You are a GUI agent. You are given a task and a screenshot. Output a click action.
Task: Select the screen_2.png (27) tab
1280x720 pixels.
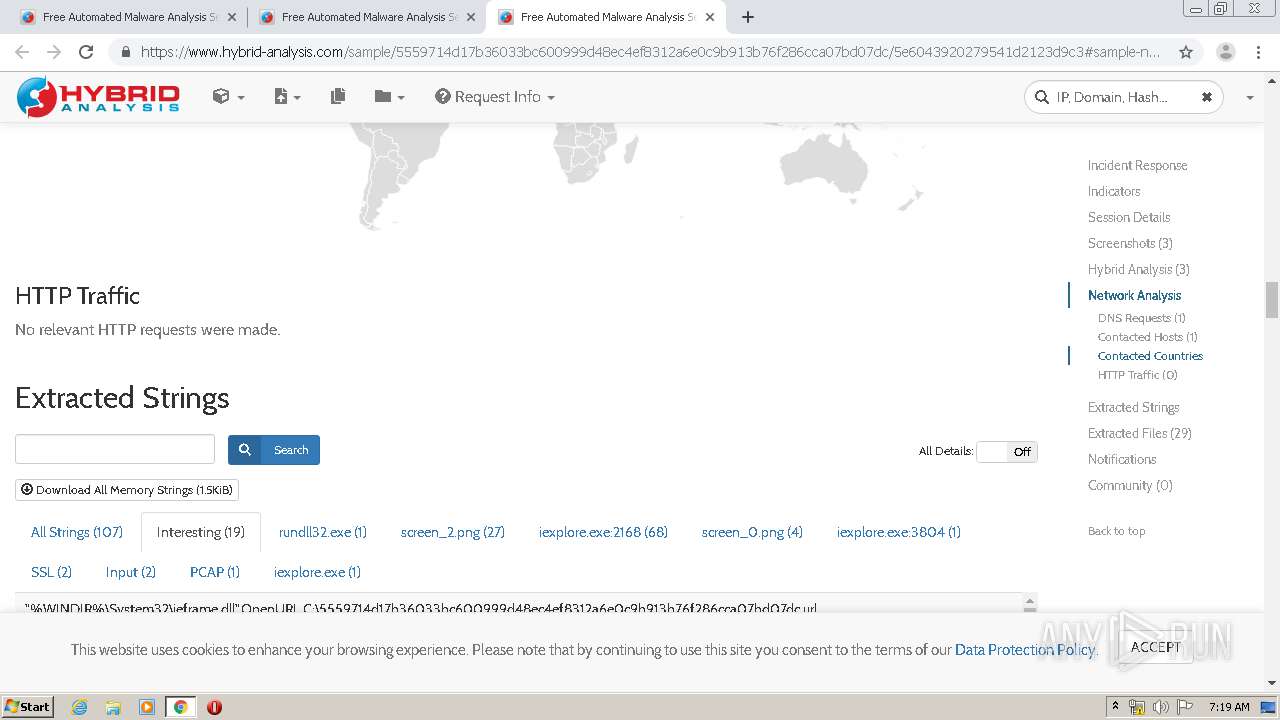coord(453,532)
